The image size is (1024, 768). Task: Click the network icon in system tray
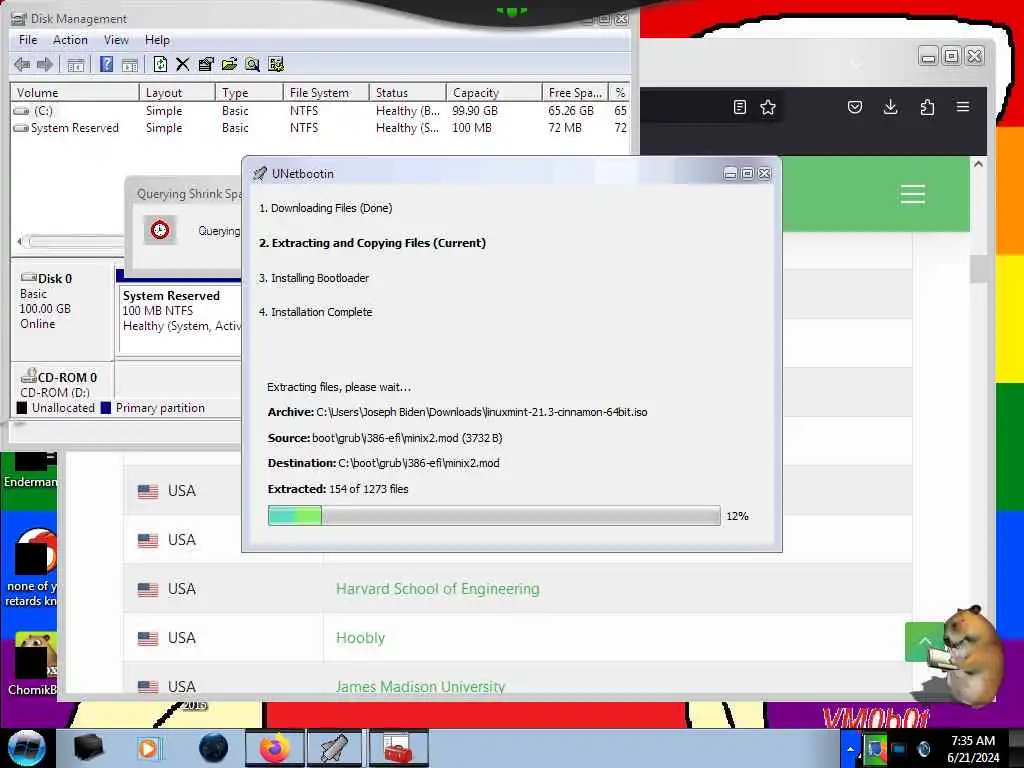pyautogui.click(x=899, y=748)
